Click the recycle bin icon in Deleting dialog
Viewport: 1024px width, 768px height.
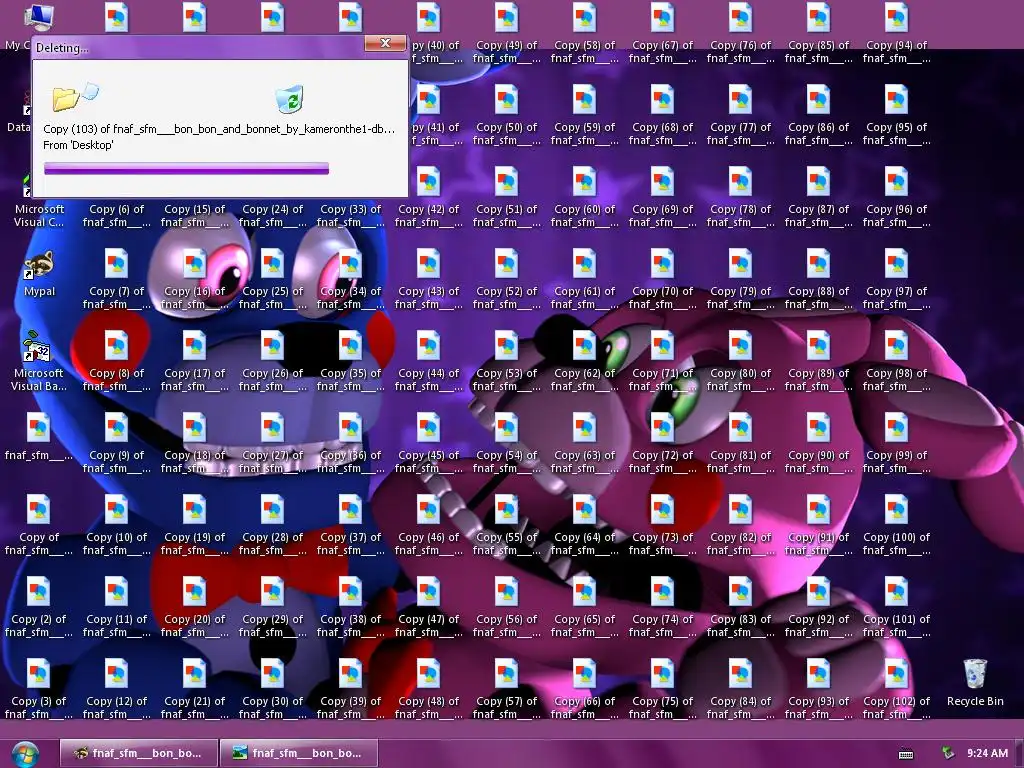(289, 99)
